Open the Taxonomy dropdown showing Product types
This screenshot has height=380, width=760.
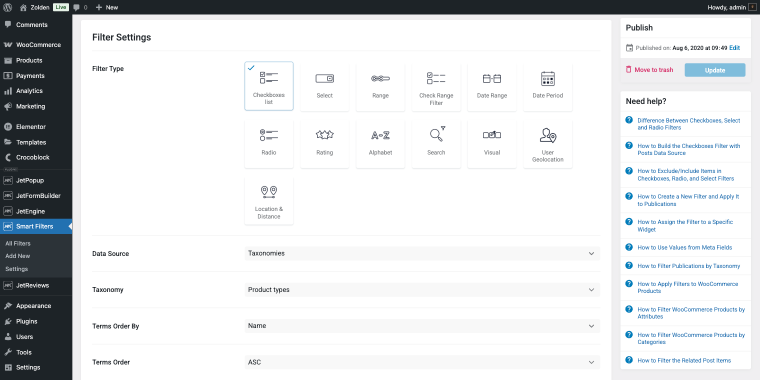(422, 290)
